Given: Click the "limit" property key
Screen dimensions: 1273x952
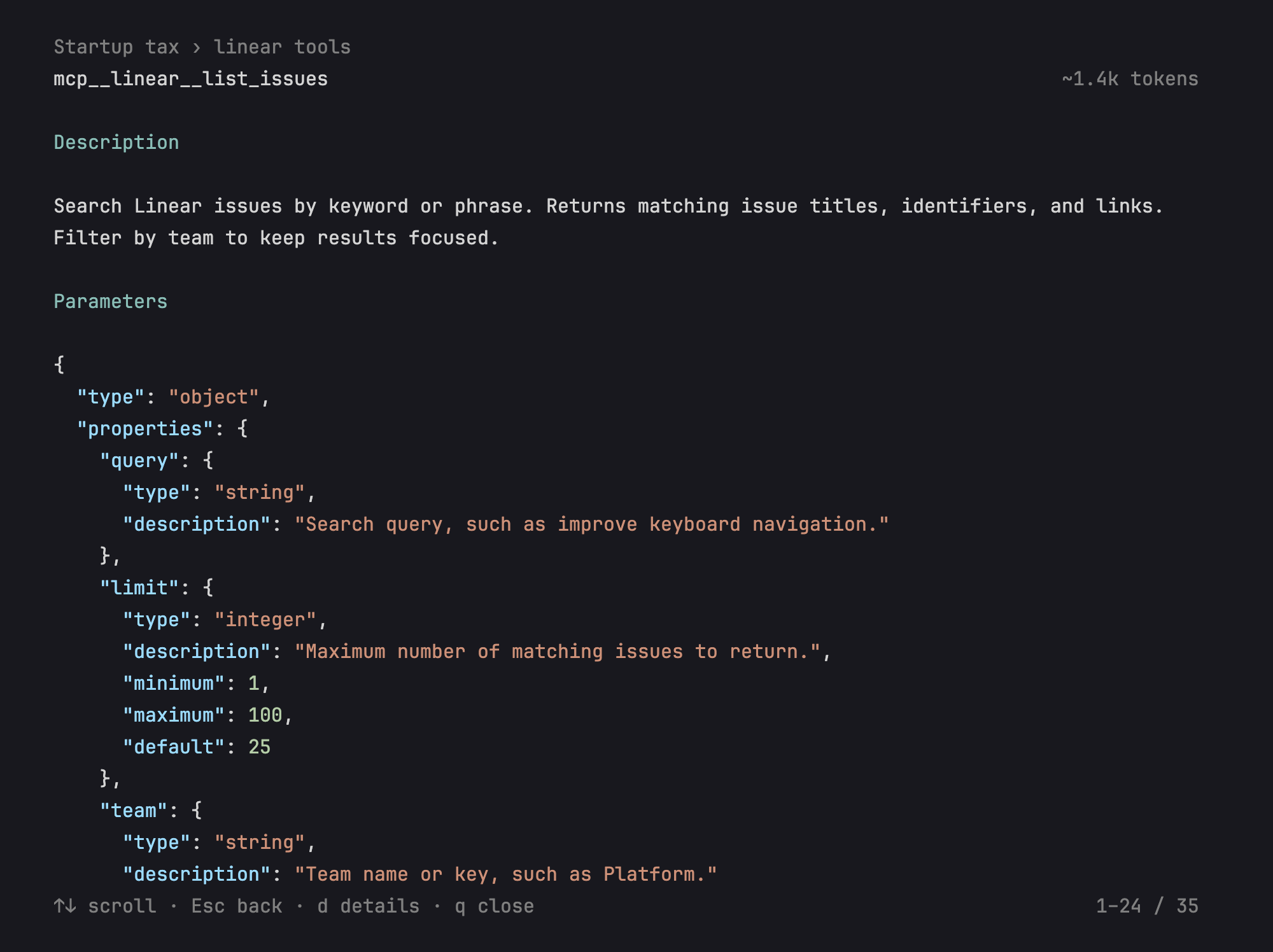Looking at the screenshot, I should (139, 588).
